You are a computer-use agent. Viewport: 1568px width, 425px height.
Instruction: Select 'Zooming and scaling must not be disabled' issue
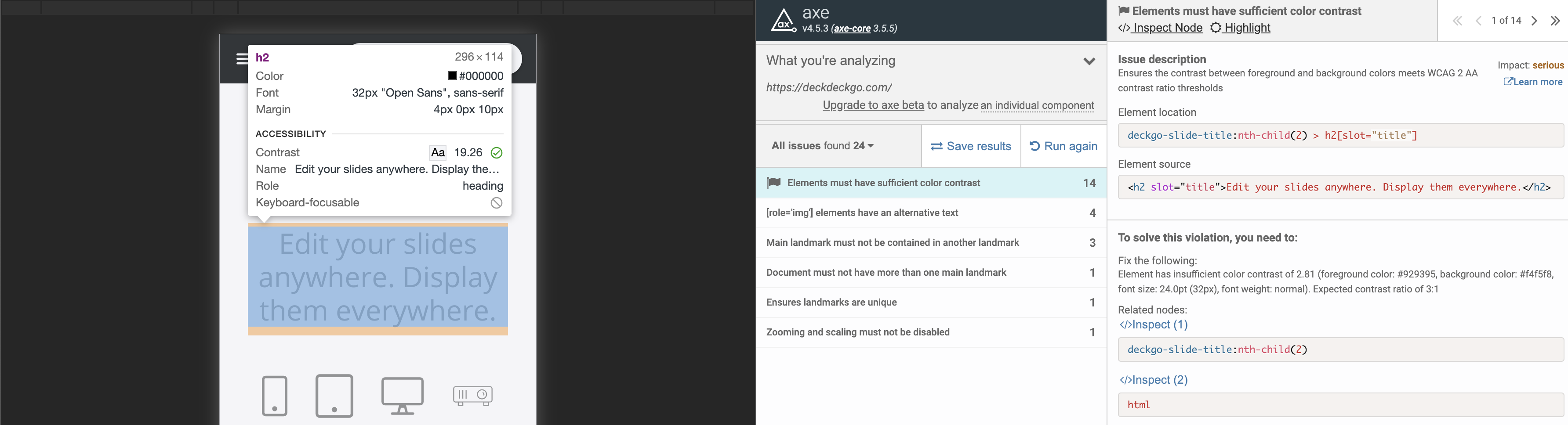[x=931, y=332]
